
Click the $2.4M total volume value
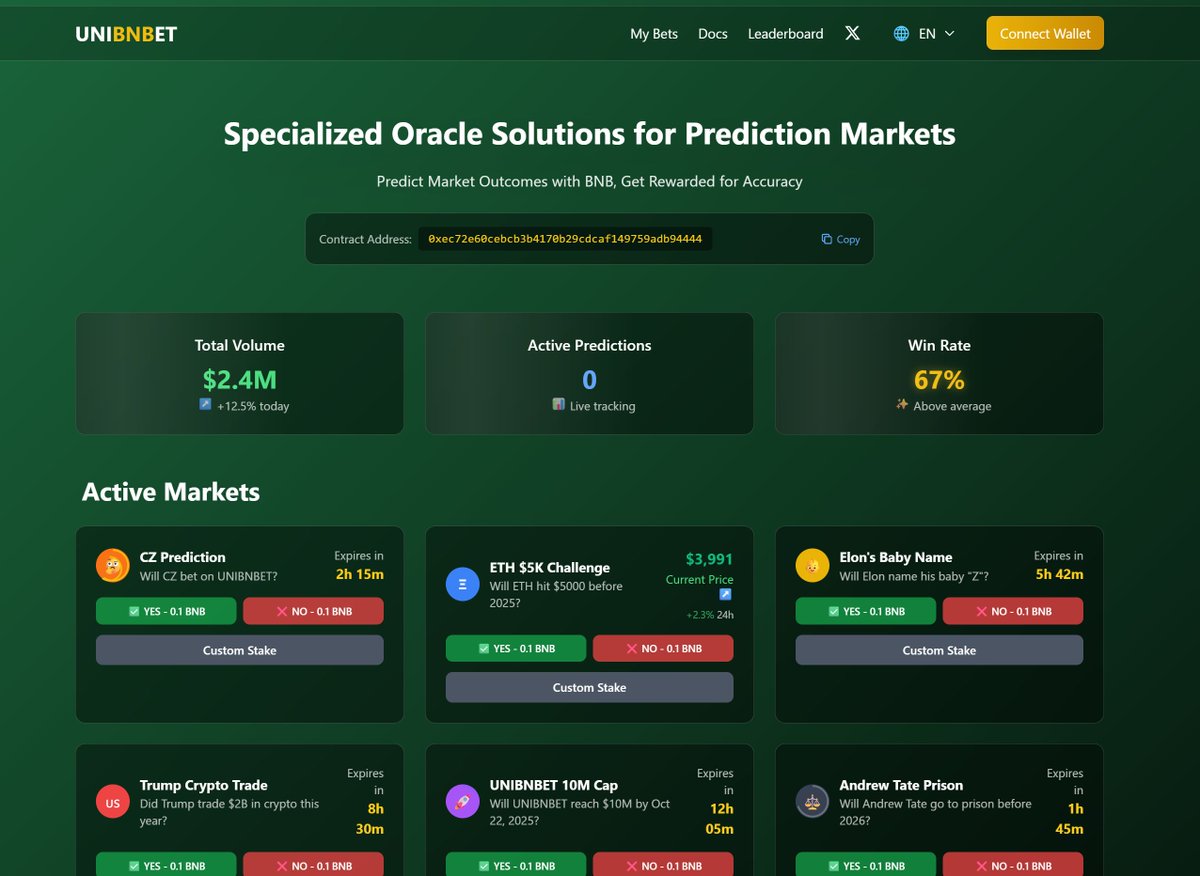tap(240, 380)
